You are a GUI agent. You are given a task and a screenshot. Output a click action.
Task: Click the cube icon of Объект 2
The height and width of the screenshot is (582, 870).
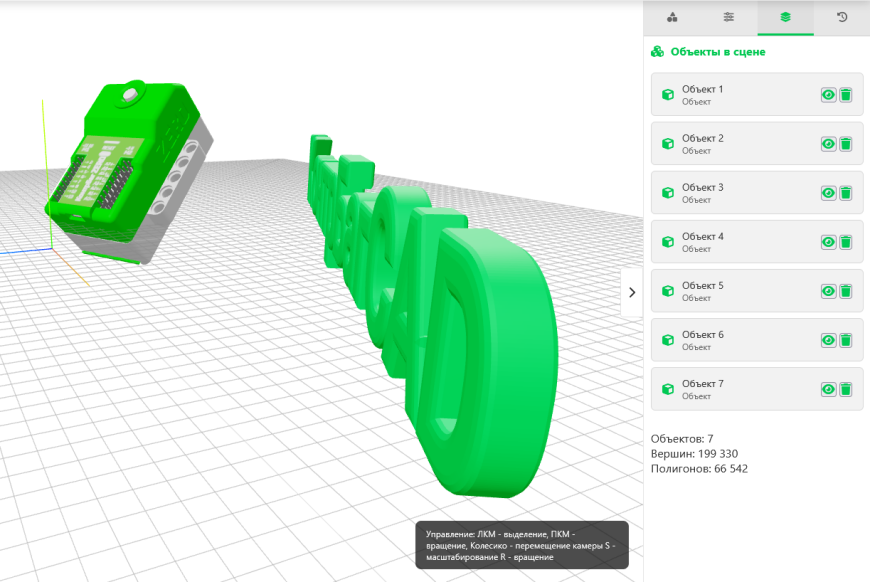click(x=667, y=142)
